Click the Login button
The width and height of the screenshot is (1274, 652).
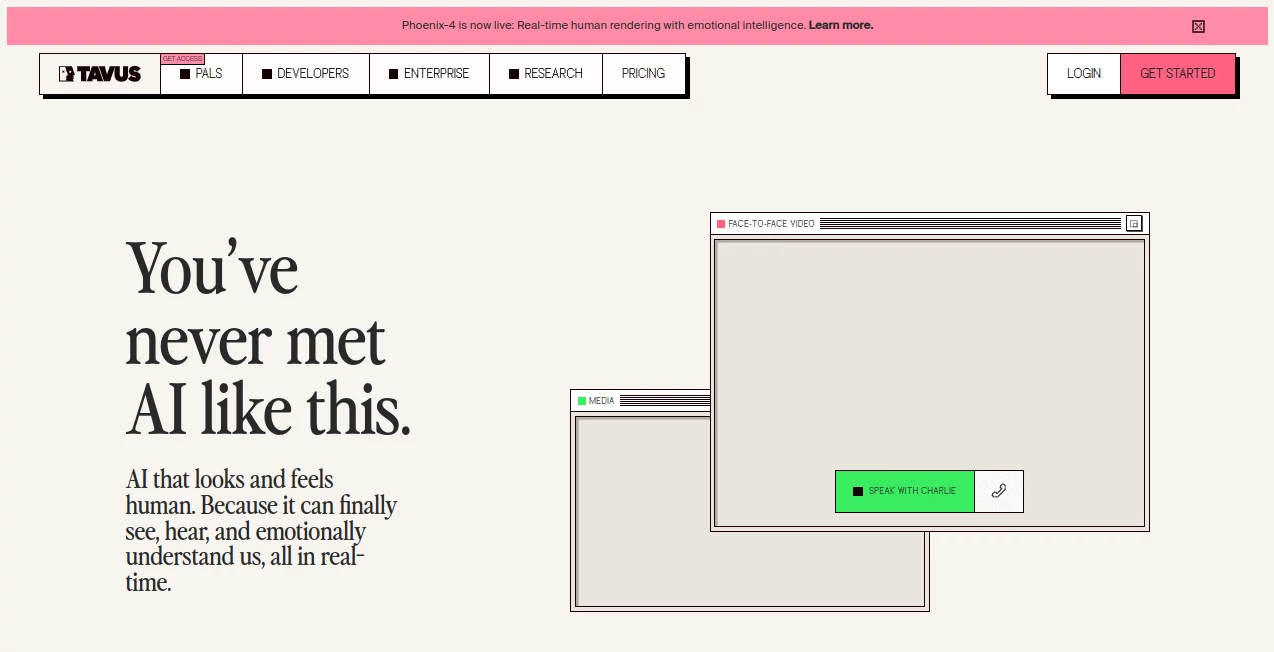pos(1084,74)
